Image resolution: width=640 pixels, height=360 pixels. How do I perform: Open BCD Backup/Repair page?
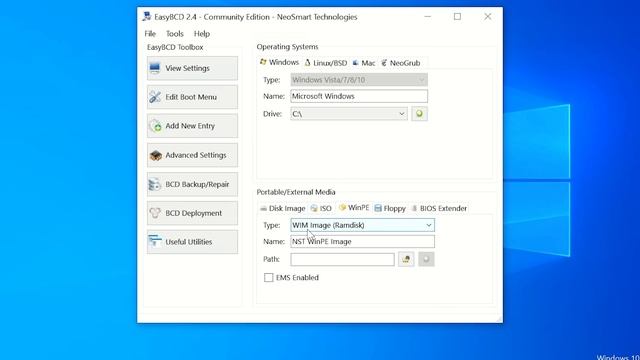(x=192, y=184)
